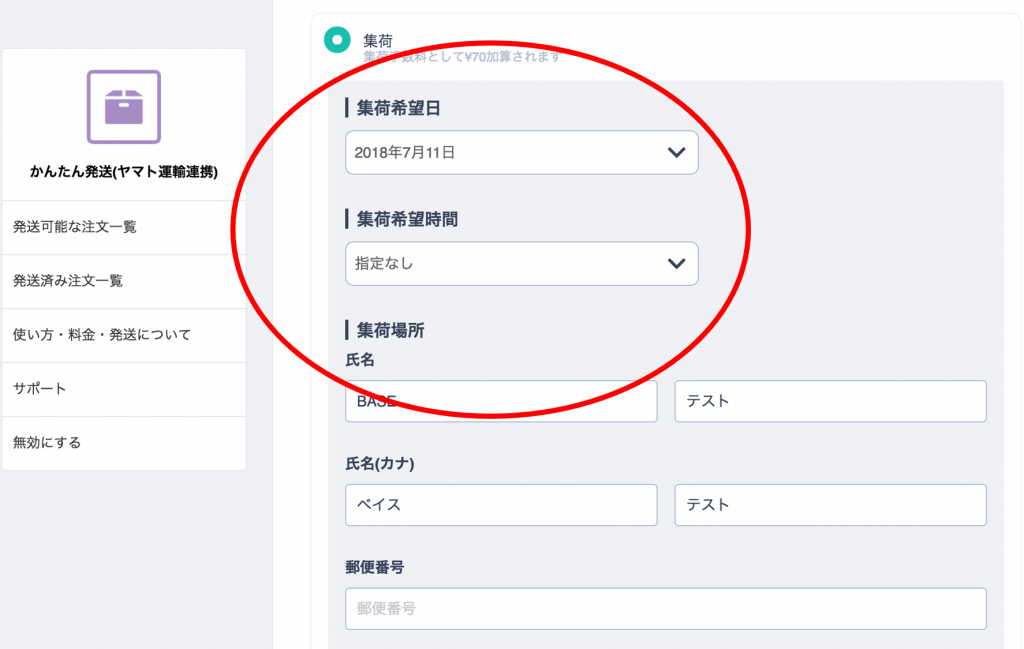Select the 集荷 radio button
Viewport: 1024px width, 649px height.
[337, 40]
